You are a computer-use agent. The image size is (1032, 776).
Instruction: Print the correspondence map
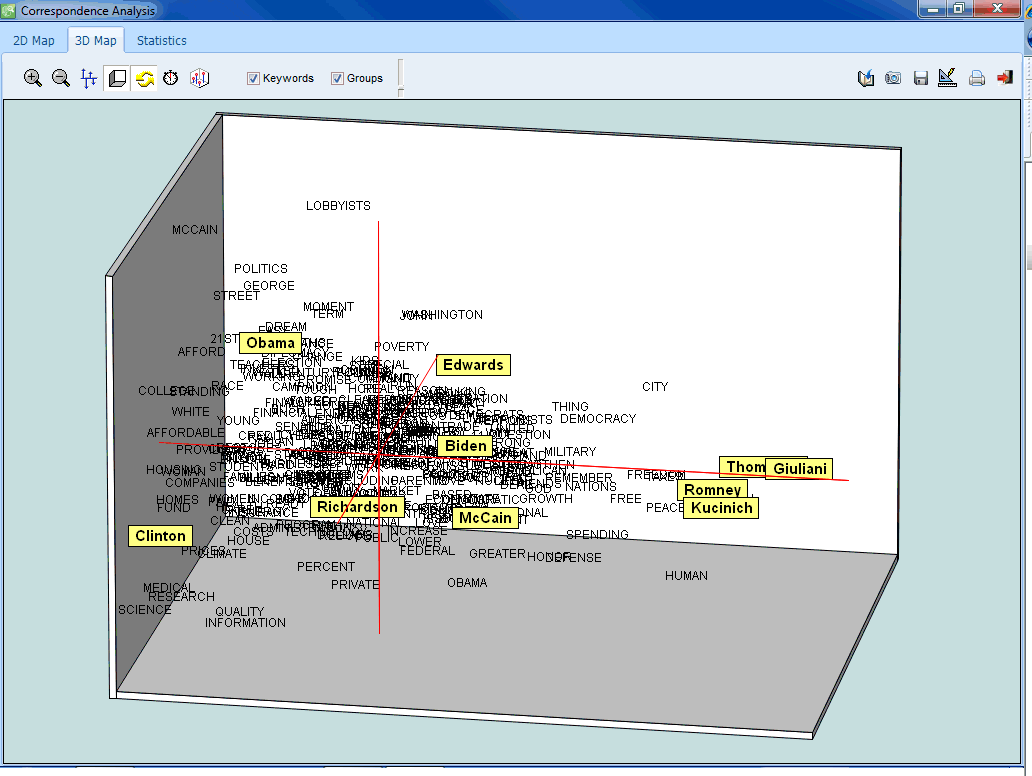click(977, 78)
